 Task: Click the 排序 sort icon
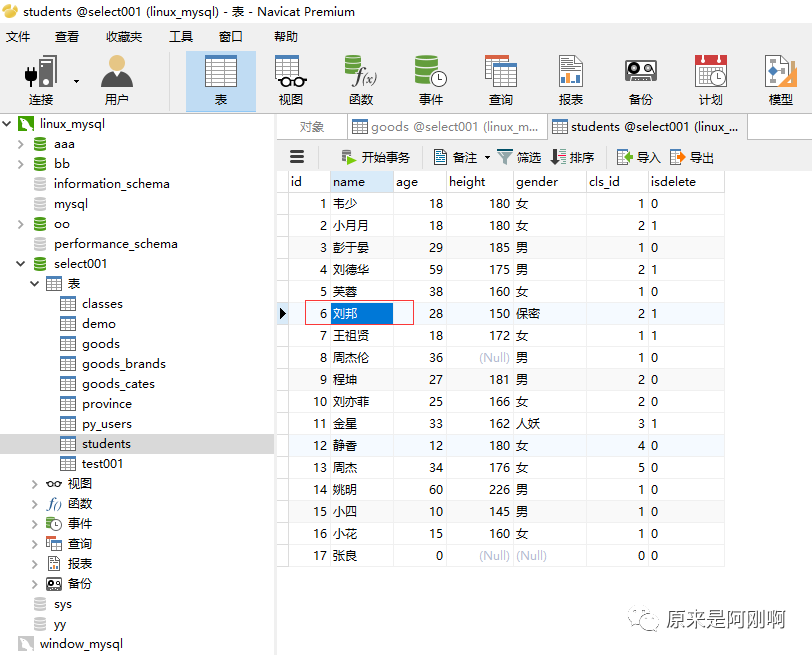558,157
